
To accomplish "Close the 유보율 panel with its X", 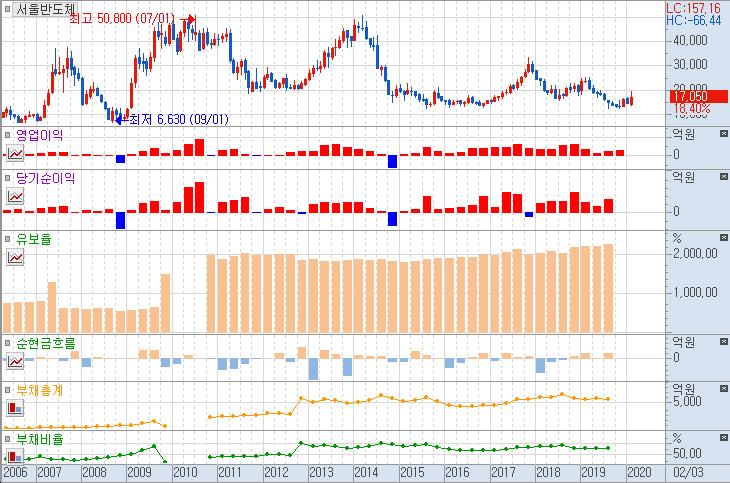I will point(723,238).
